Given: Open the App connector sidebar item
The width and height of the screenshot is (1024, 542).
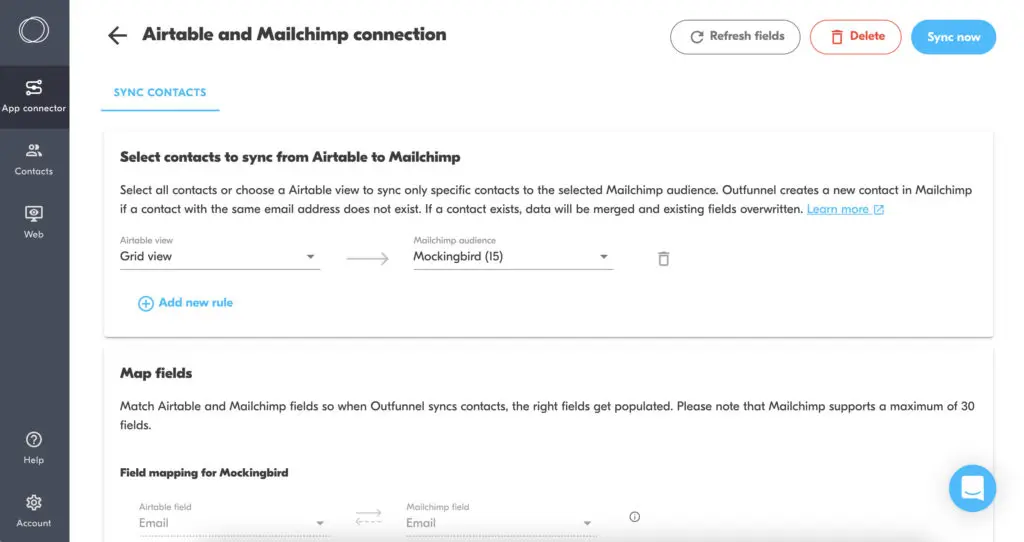Looking at the screenshot, I should [34, 96].
